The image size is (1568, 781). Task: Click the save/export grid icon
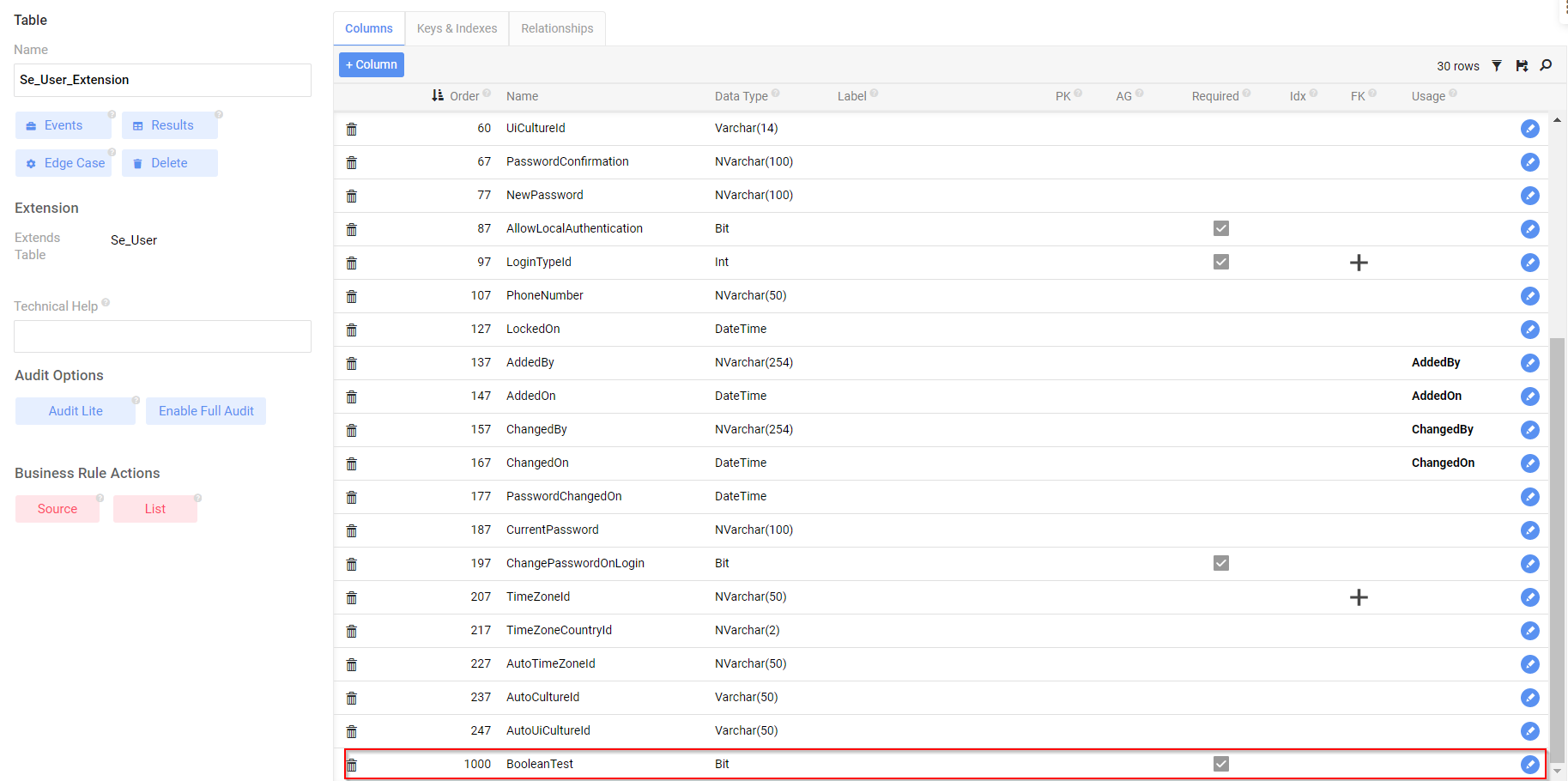1522,66
